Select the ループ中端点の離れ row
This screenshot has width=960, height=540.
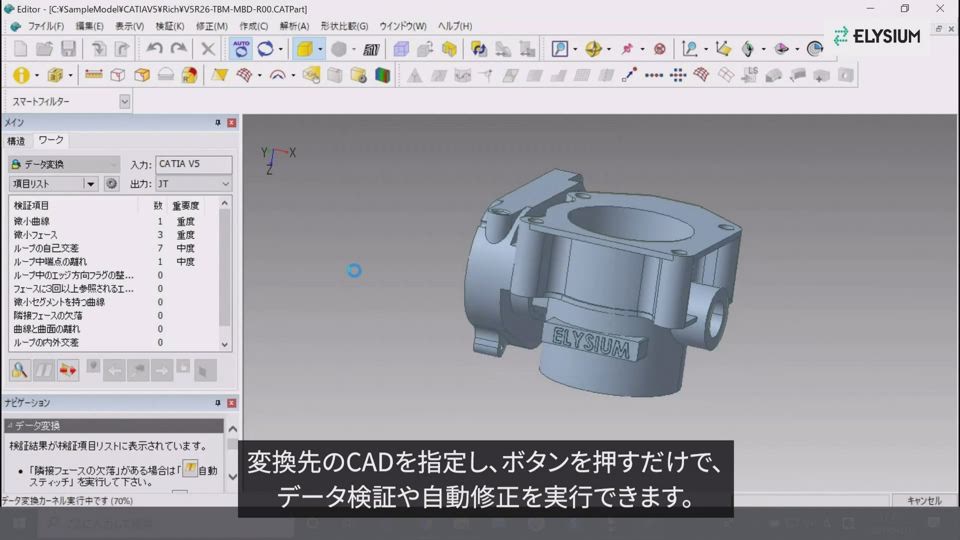tap(114, 262)
